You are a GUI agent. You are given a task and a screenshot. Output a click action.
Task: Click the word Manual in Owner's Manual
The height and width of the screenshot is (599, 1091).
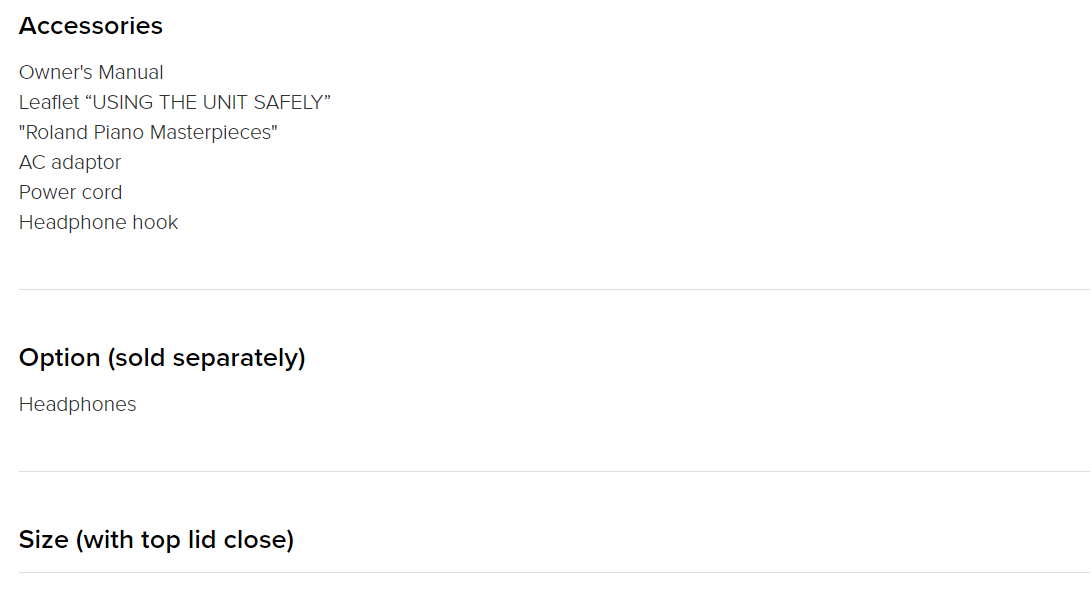pyautogui.click(x=131, y=72)
